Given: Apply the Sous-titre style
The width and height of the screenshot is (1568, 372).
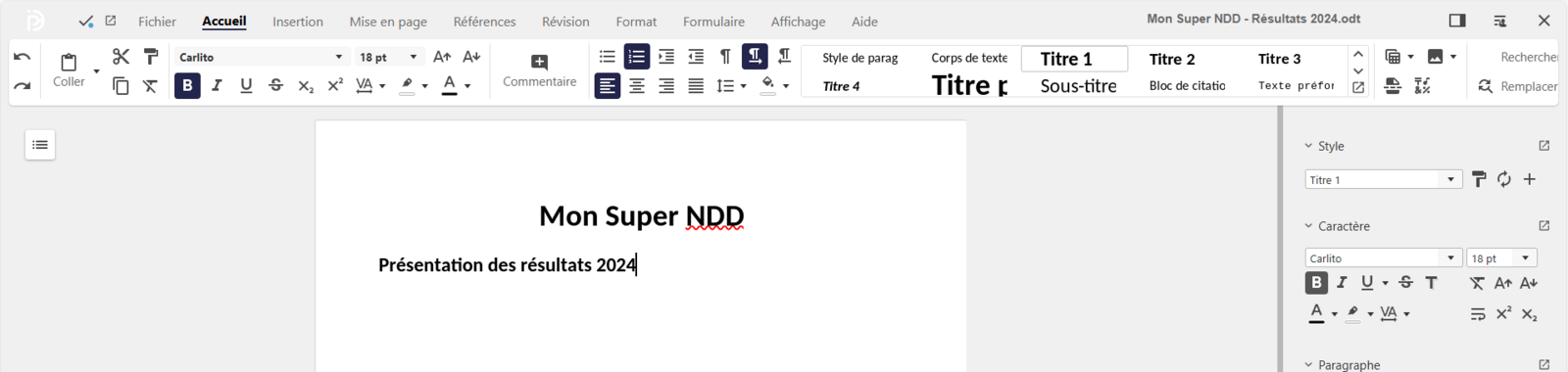Looking at the screenshot, I should point(1078,86).
